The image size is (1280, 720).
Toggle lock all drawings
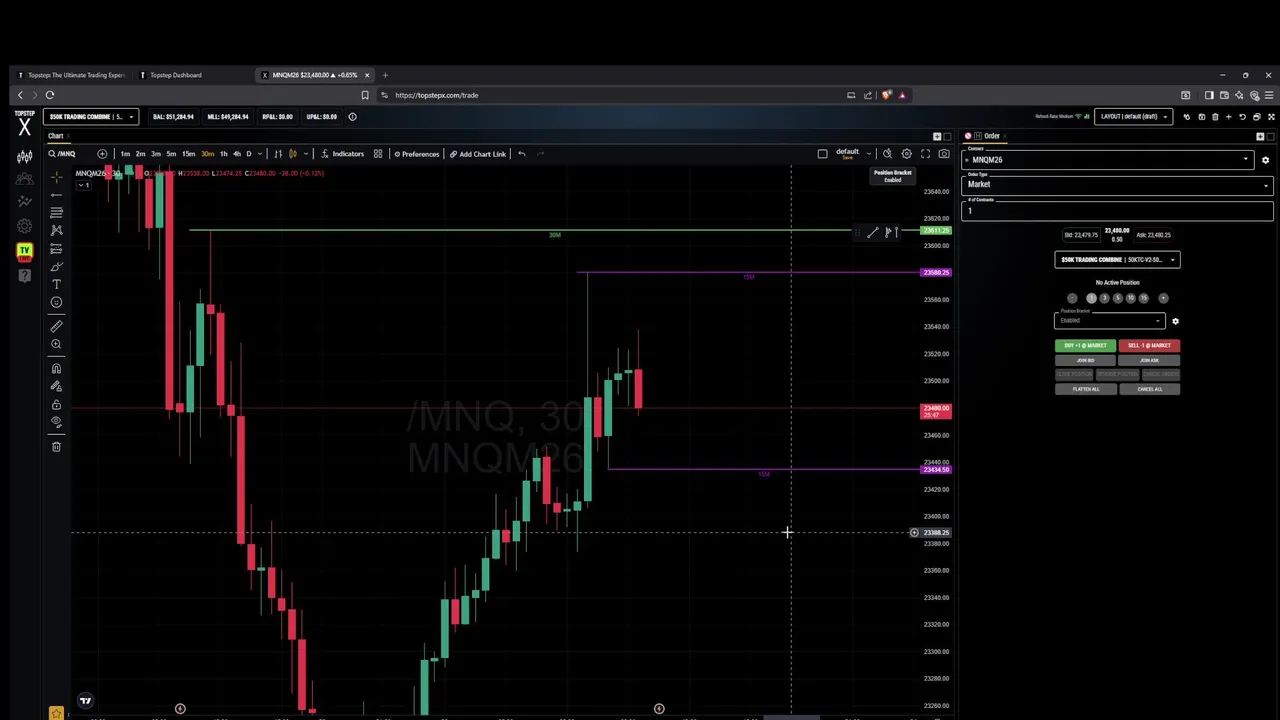pos(56,404)
